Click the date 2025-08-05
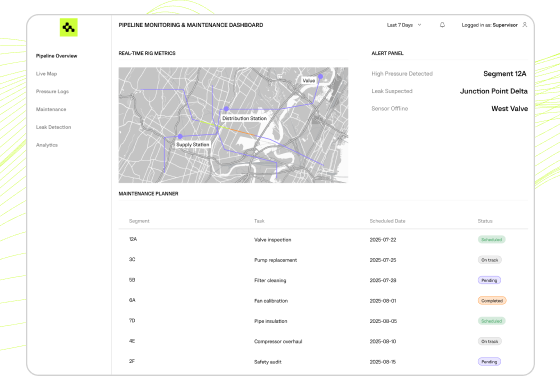 coord(383,321)
